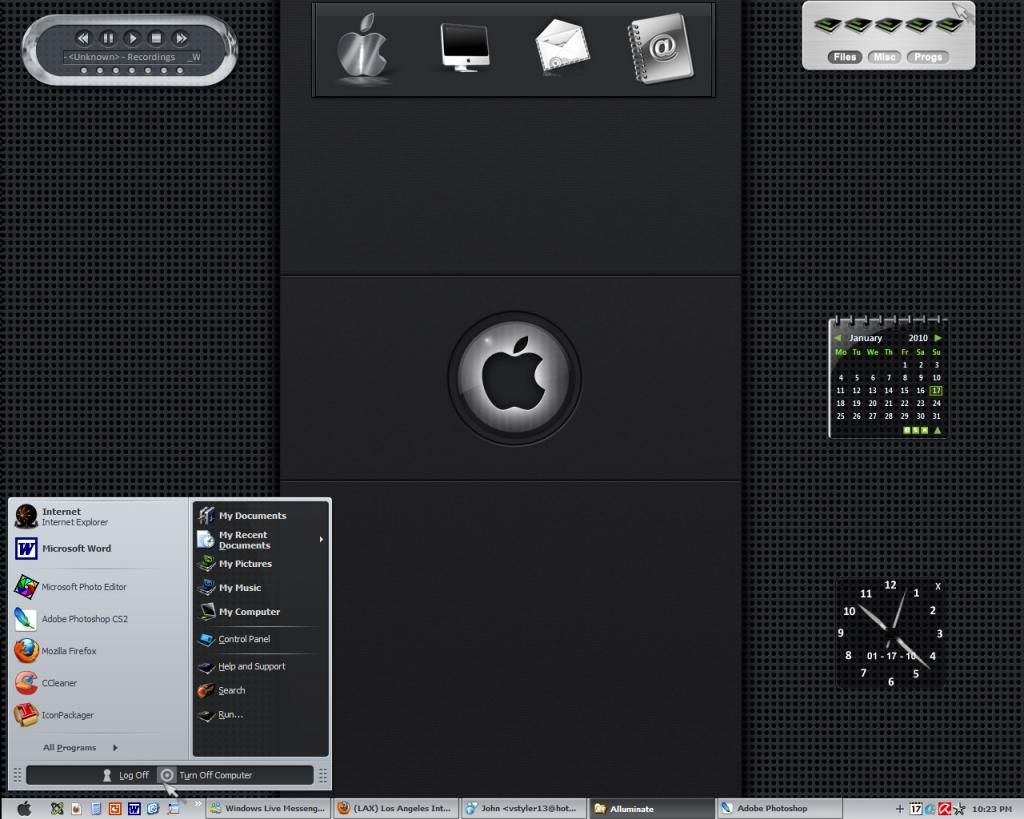Open the address book icon in top dock
The width and height of the screenshot is (1024, 819).
coord(660,48)
